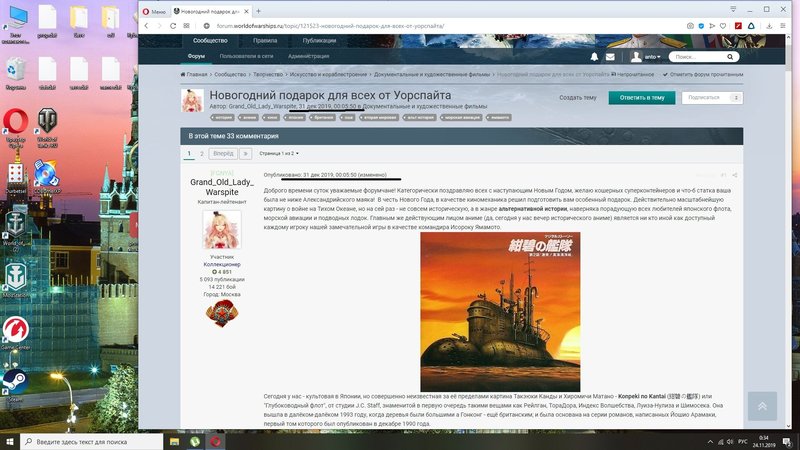Click the magnifier search icon in forum header
This screenshot has height=450, width=800.
pos(730,57)
